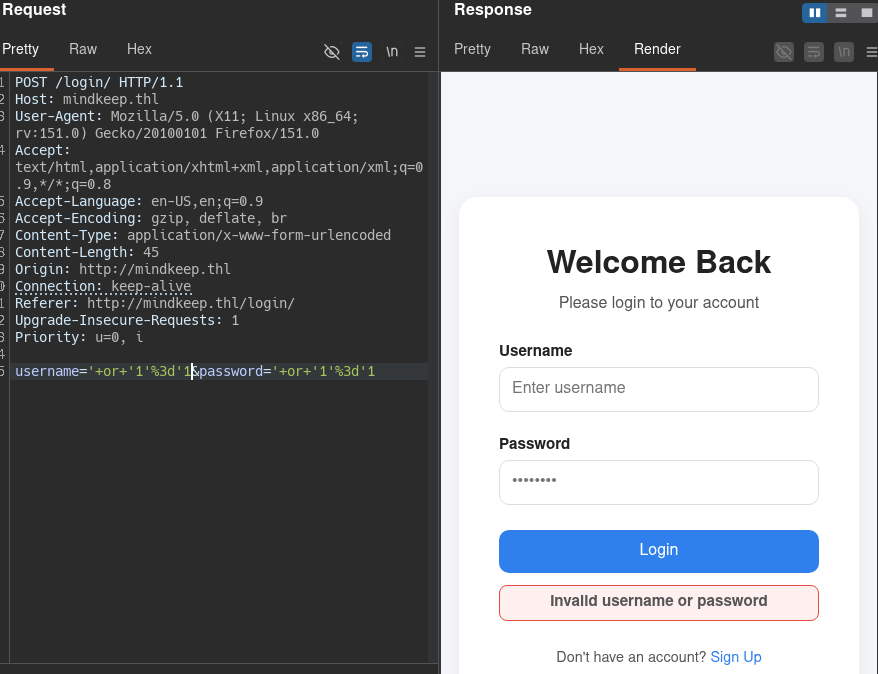Viewport: 878px width, 674px height.
Task: Click the 'Priority: u=0, i' header line
Action: 79,338
